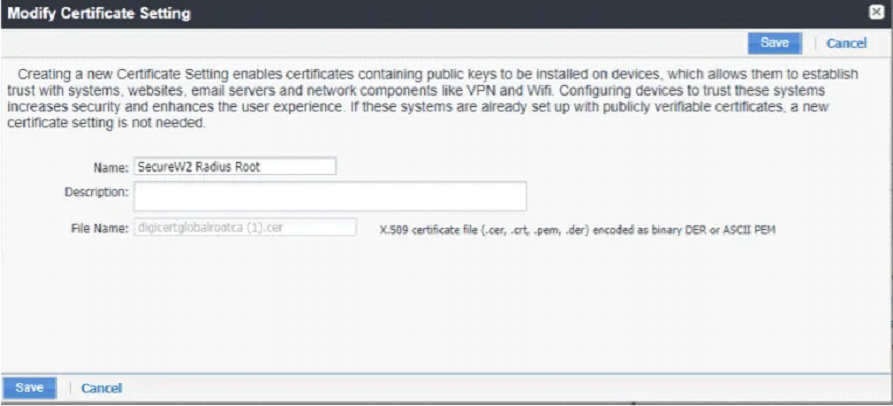Screen dimensions: 893x406
Task: Click the disabled File Name field
Action: (x=245, y=228)
